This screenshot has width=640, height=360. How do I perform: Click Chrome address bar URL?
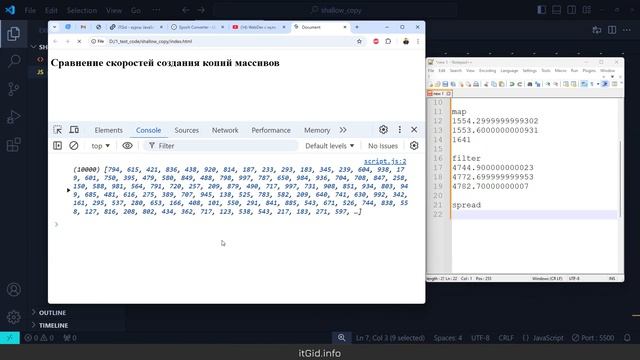click(x=150, y=41)
